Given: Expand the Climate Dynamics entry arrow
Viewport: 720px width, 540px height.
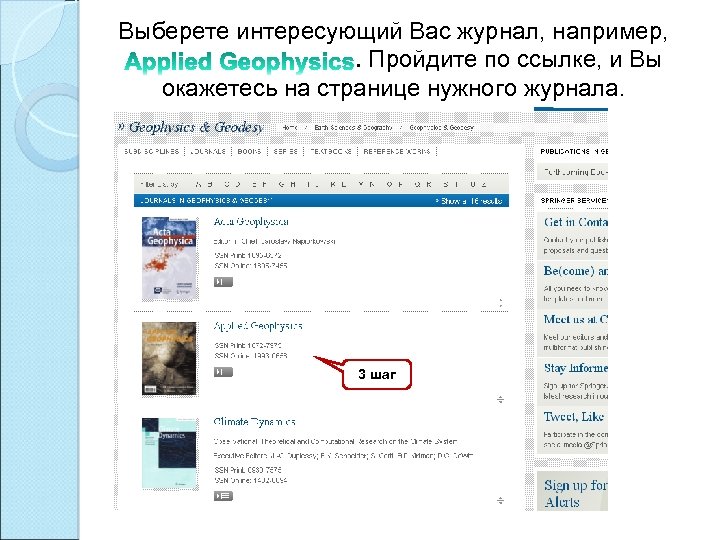Looking at the screenshot, I should [501, 501].
